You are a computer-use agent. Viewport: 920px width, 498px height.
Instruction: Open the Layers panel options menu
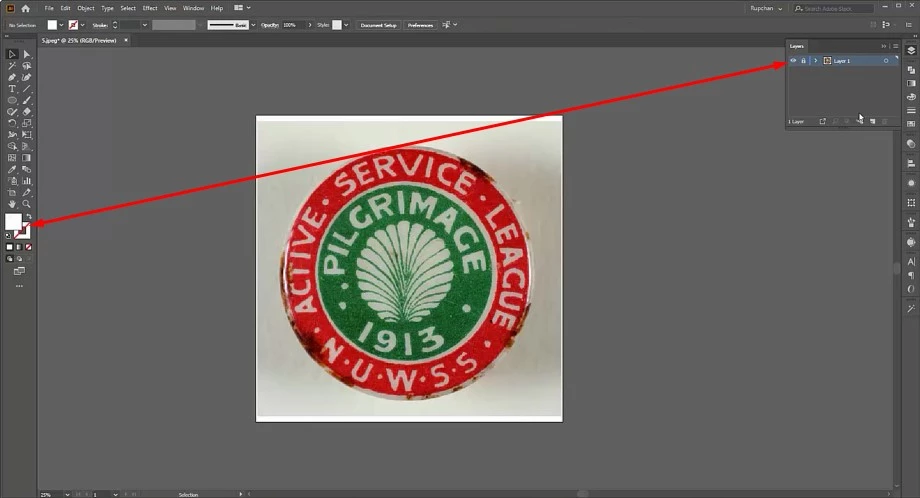(x=895, y=46)
